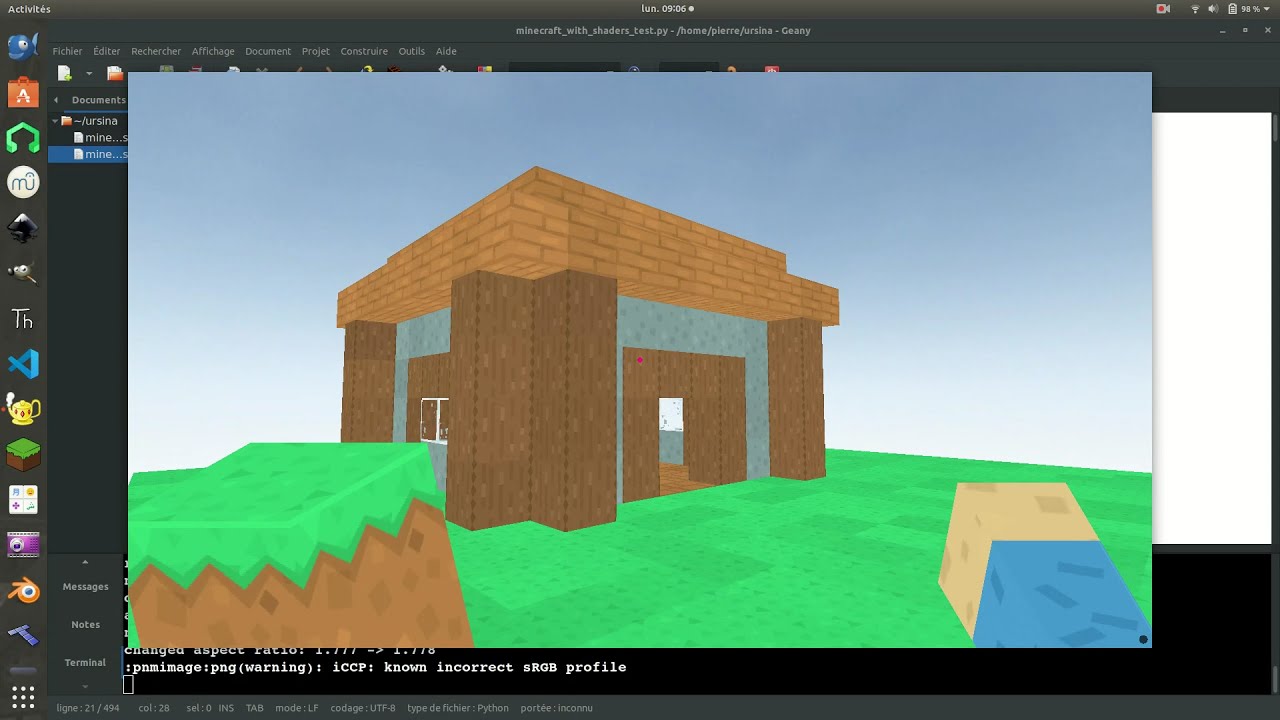Screen dimensions: 1280x720
Task: Collapse the ~/ursina folder tree
Action: coord(55,121)
